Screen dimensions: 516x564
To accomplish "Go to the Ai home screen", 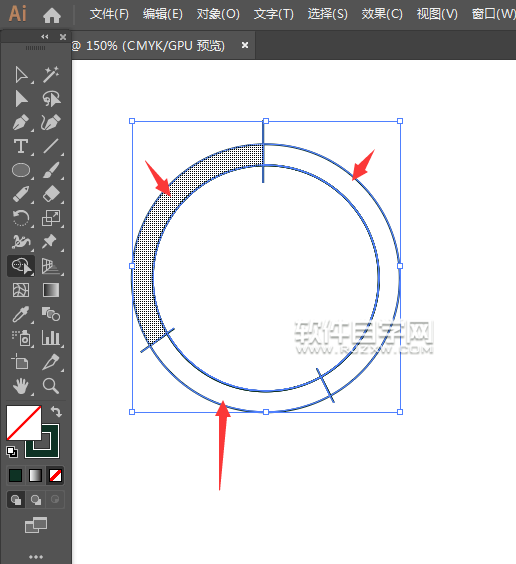I will (x=52, y=15).
